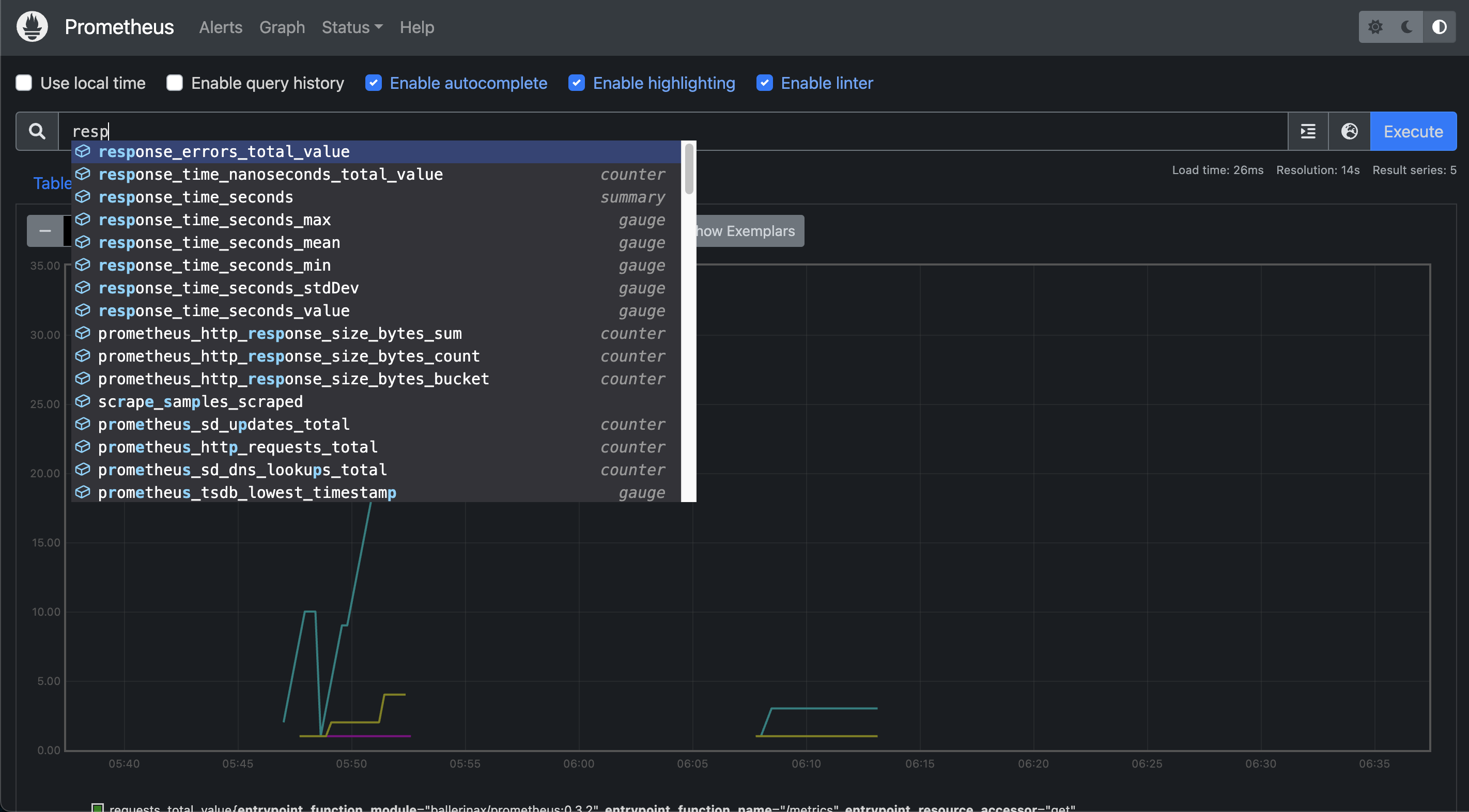The image size is (1469, 812).
Task: Click the cube icon beside prometheus_http_requests_total
Action: 83,446
